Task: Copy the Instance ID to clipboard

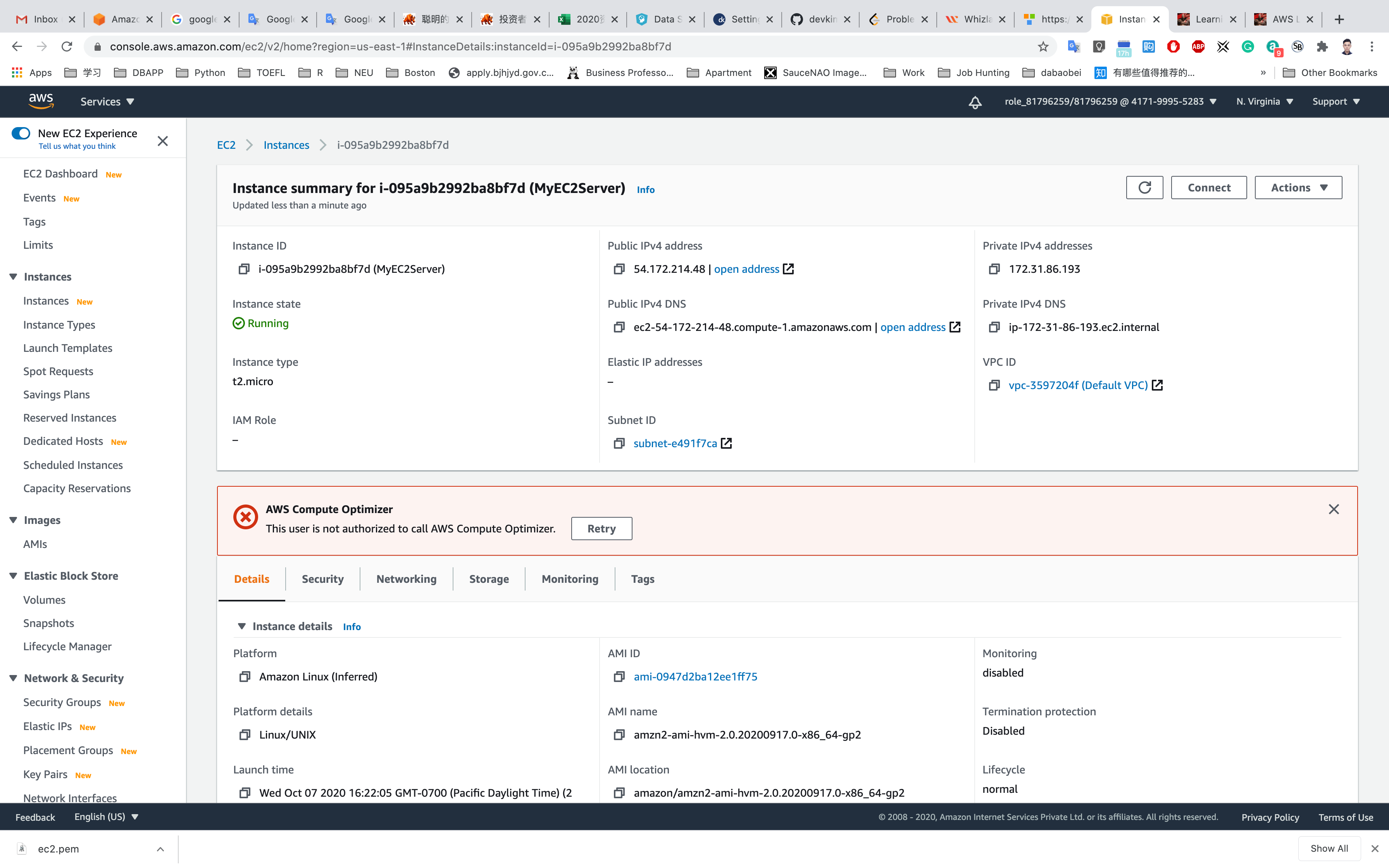Action: coord(244,269)
